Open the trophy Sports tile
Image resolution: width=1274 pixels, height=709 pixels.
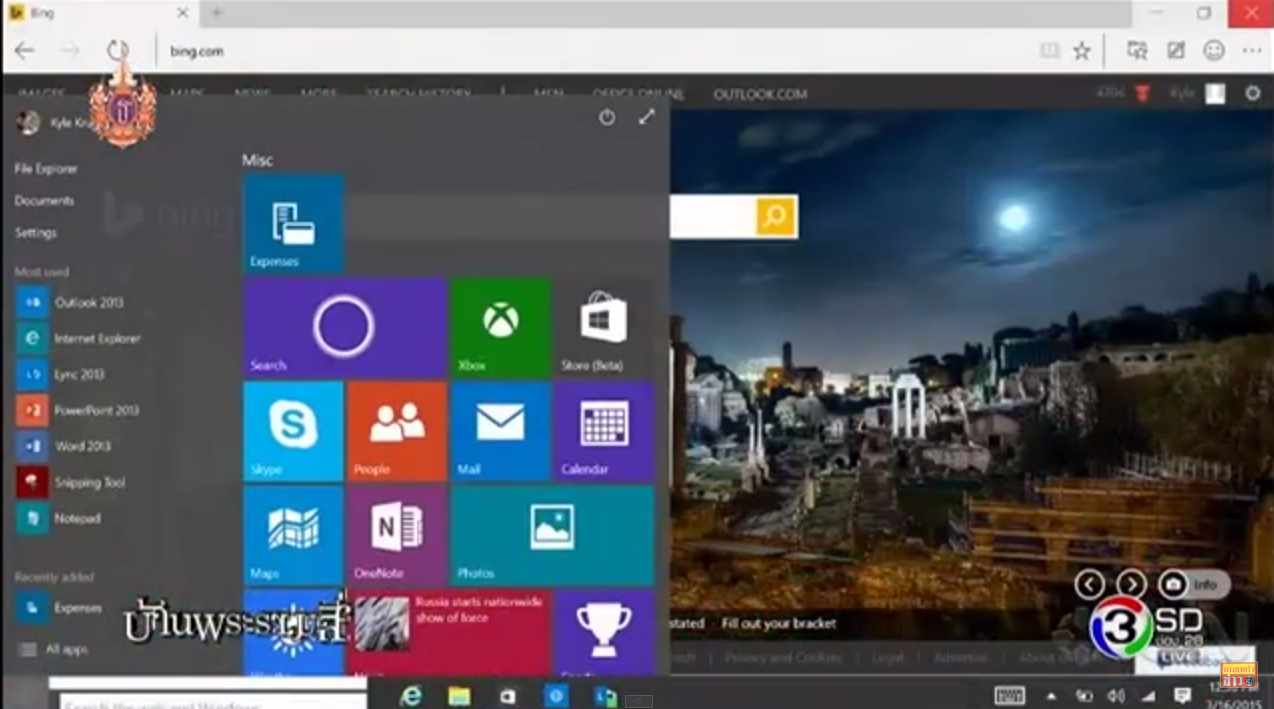pos(603,632)
